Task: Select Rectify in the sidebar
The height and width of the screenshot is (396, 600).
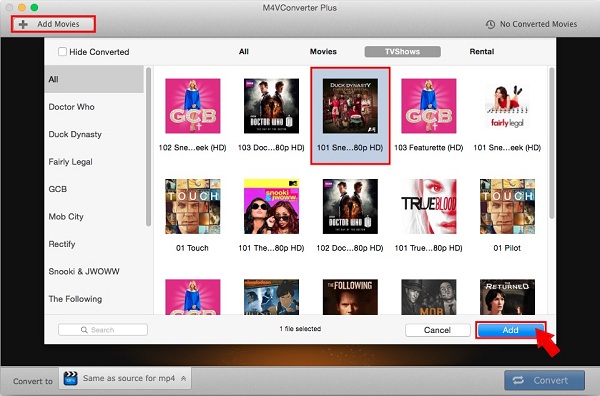Action: 94,244
